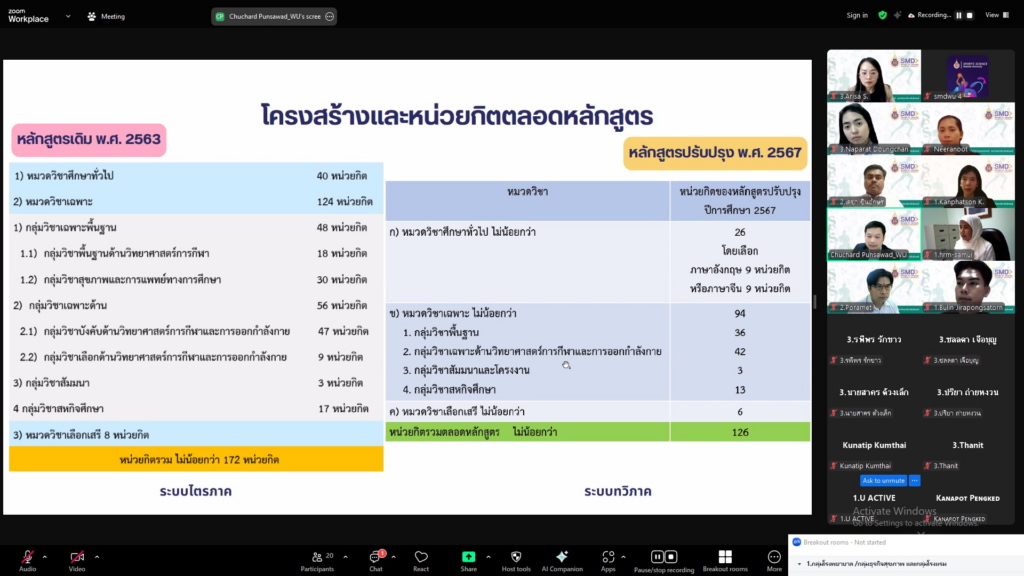1024x576 pixels.
Task: Select Chuchard Punsawad_WU video thumbnail
Action: point(874,234)
